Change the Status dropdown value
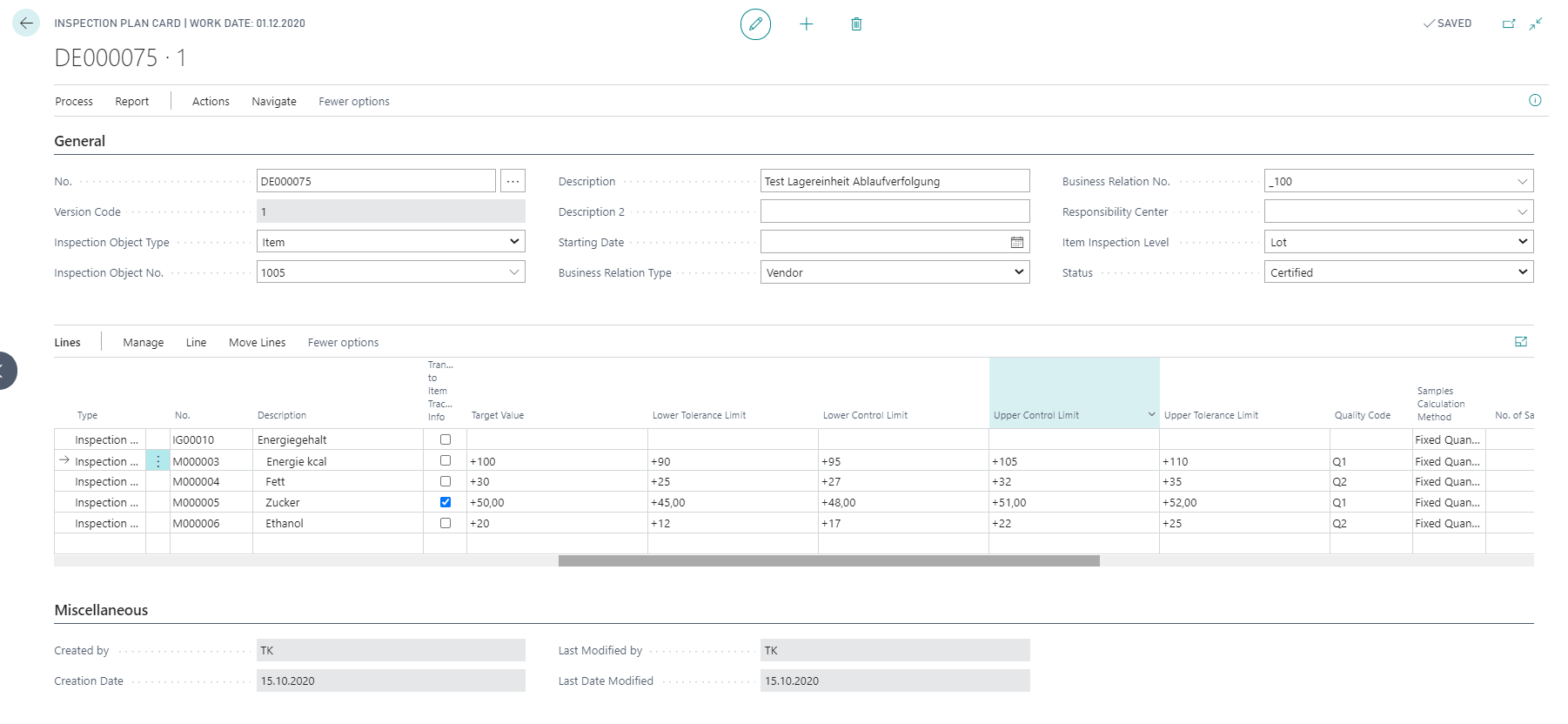The image size is (1568, 724). point(1398,272)
